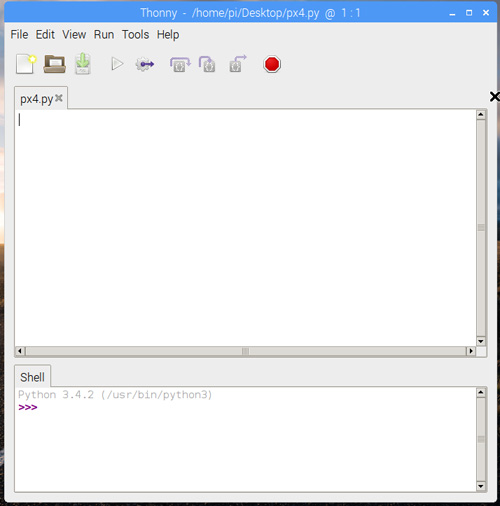Open the File menu
Screen dimensions: 500x506
[x=19, y=35]
